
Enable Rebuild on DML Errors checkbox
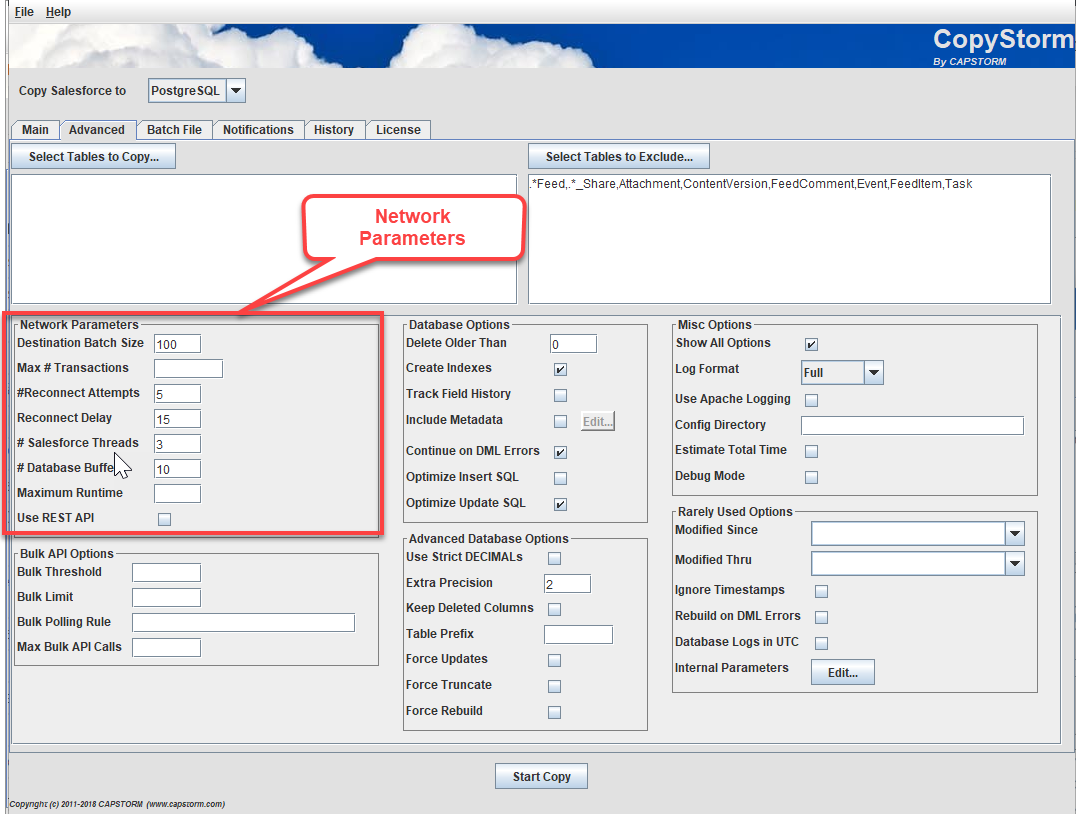tap(821, 617)
